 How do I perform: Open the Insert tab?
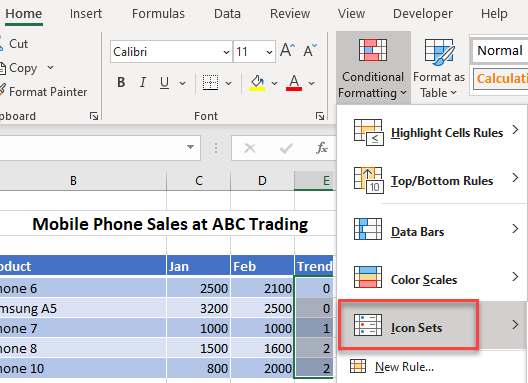point(86,14)
